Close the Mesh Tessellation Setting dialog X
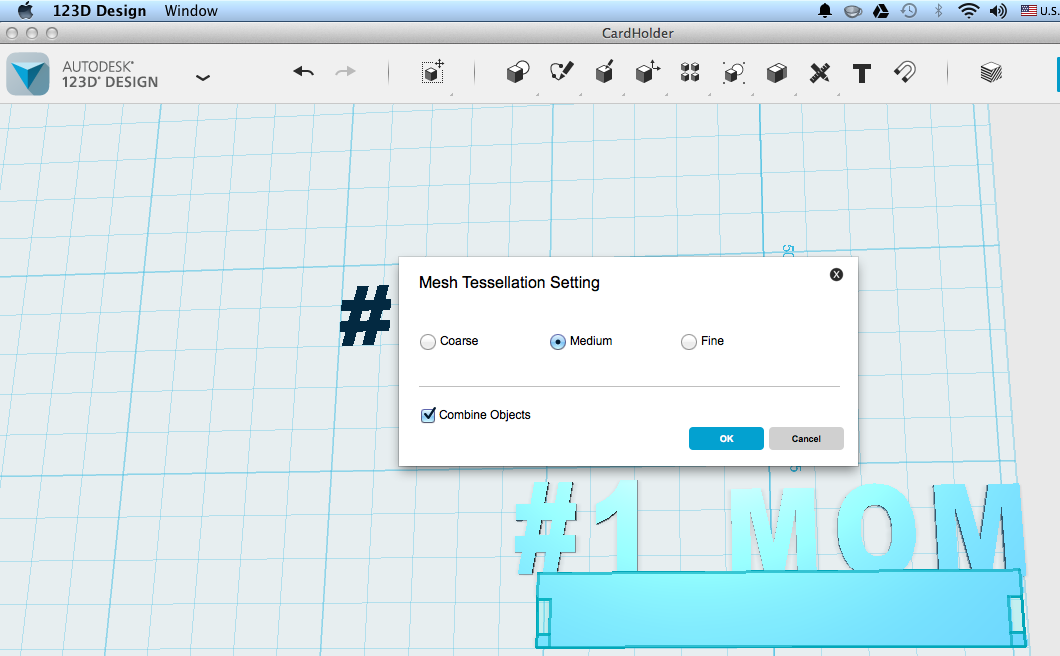Image resolution: width=1060 pixels, height=656 pixels. coord(836,274)
